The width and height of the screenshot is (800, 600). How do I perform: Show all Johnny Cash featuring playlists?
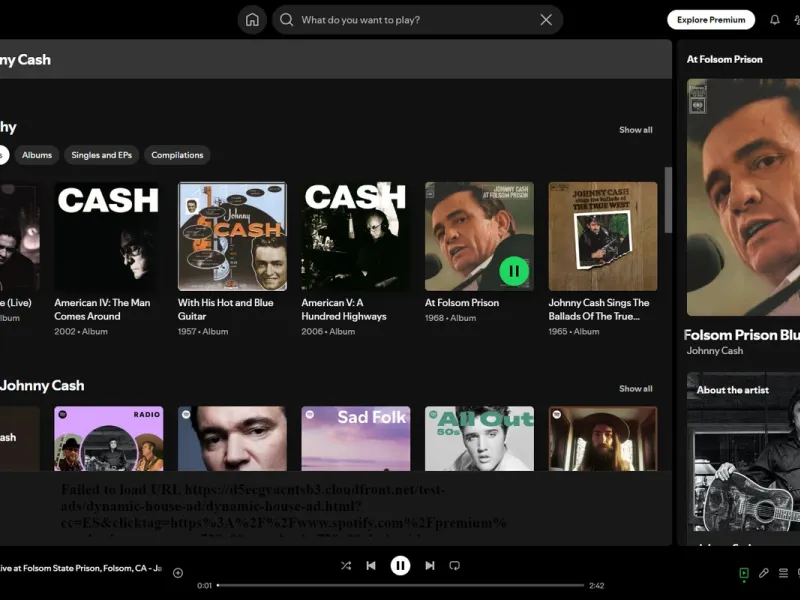point(636,389)
